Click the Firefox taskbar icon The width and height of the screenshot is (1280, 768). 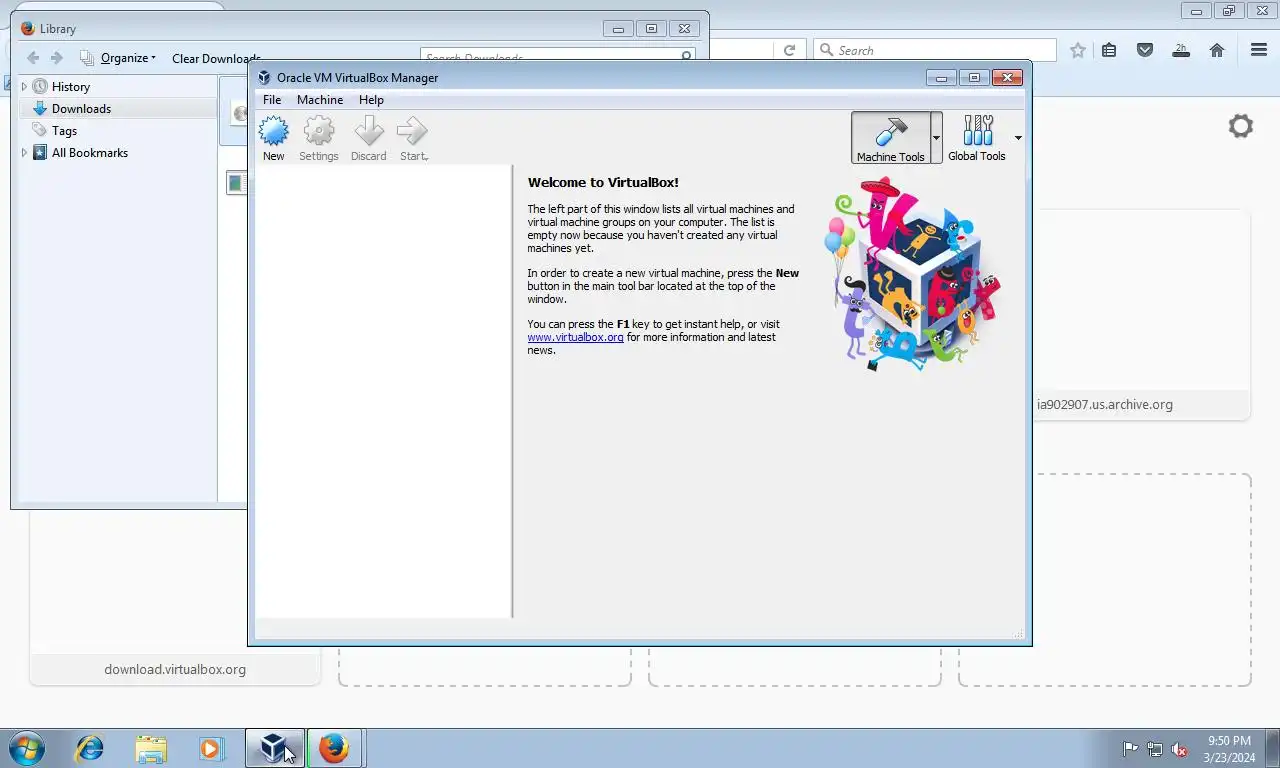(x=334, y=748)
